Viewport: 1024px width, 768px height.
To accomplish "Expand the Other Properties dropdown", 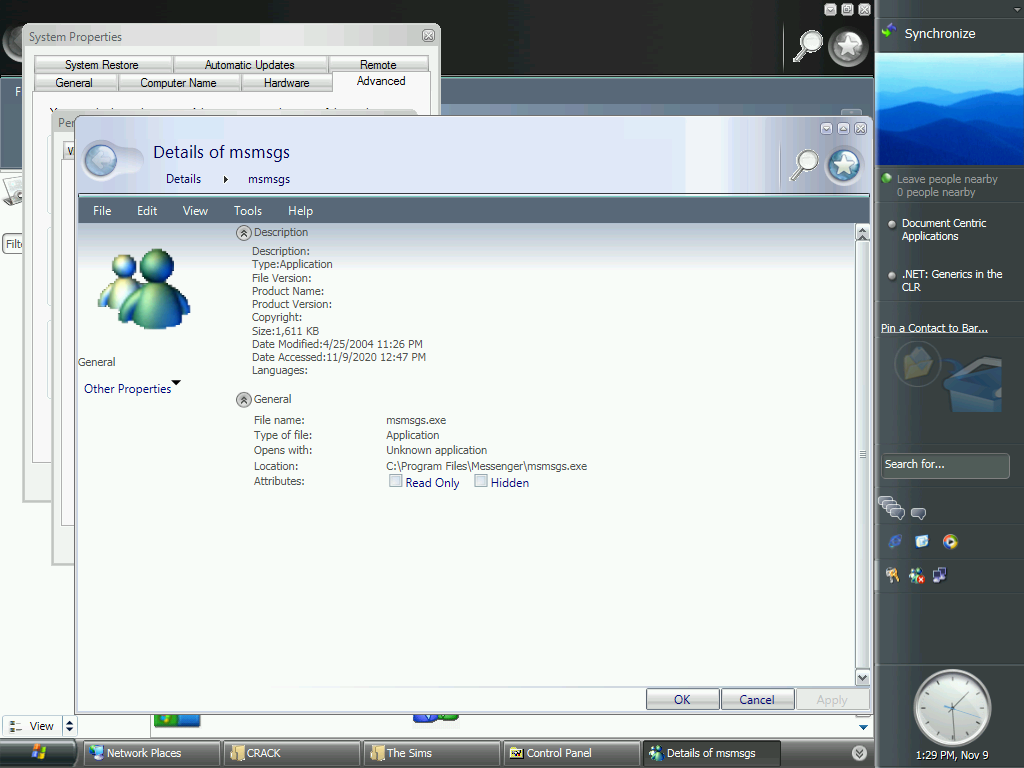I will point(176,383).
